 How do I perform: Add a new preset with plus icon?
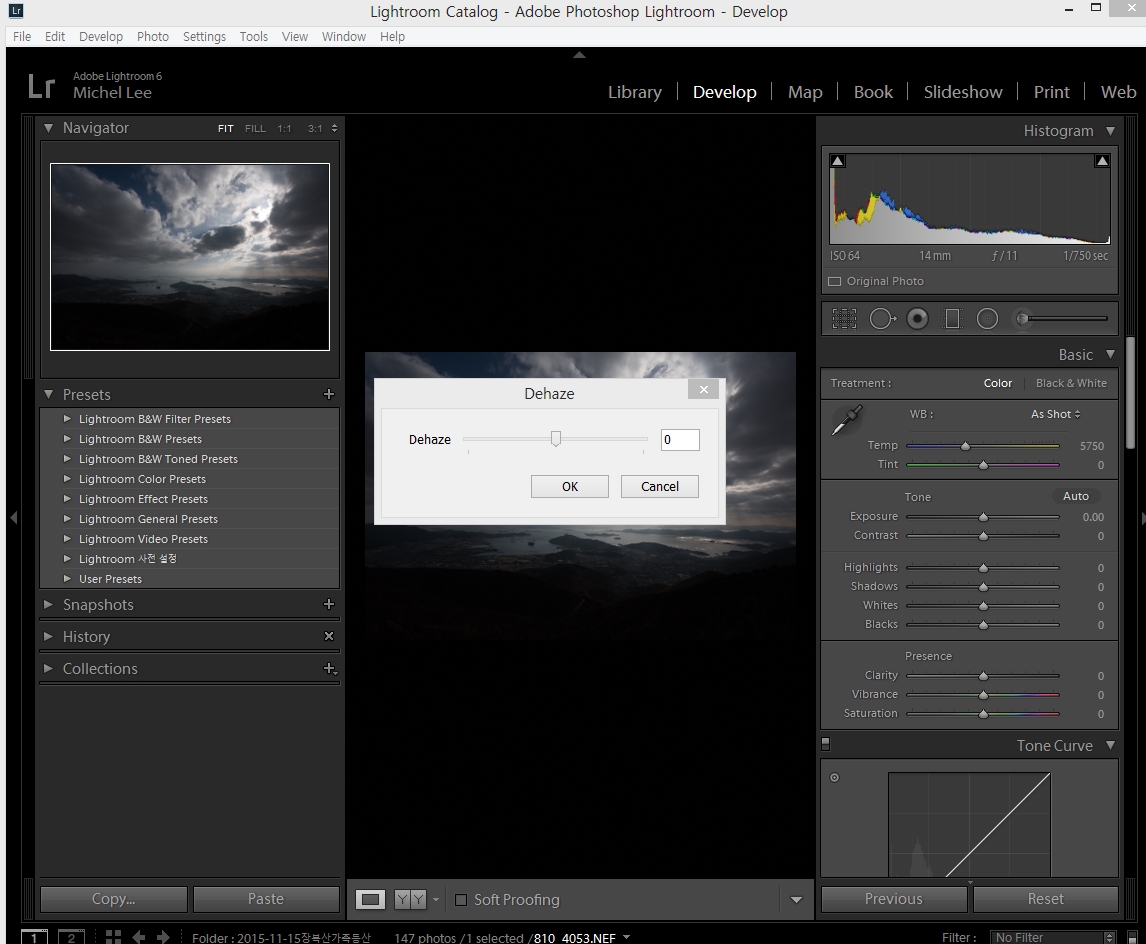point(329,395)
